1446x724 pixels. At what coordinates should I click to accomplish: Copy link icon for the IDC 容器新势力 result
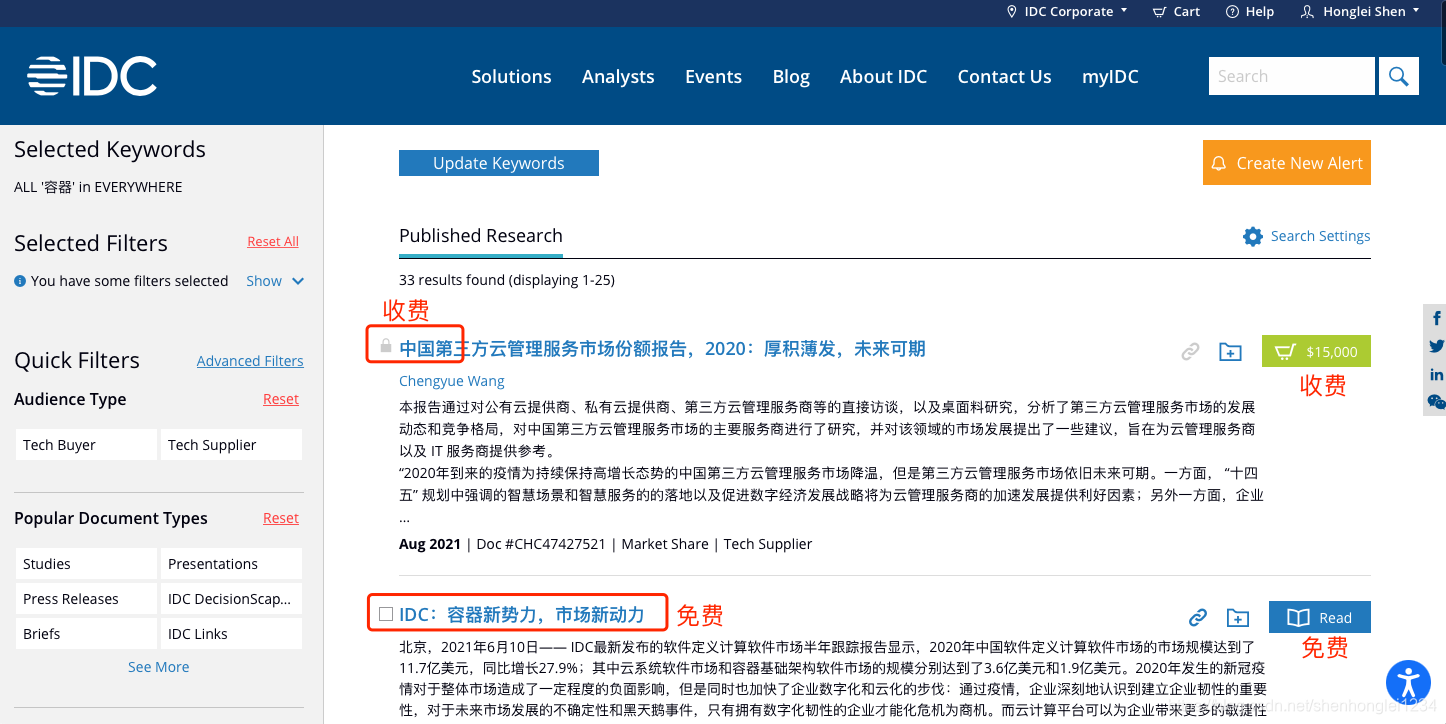[x=1197, y=617]
